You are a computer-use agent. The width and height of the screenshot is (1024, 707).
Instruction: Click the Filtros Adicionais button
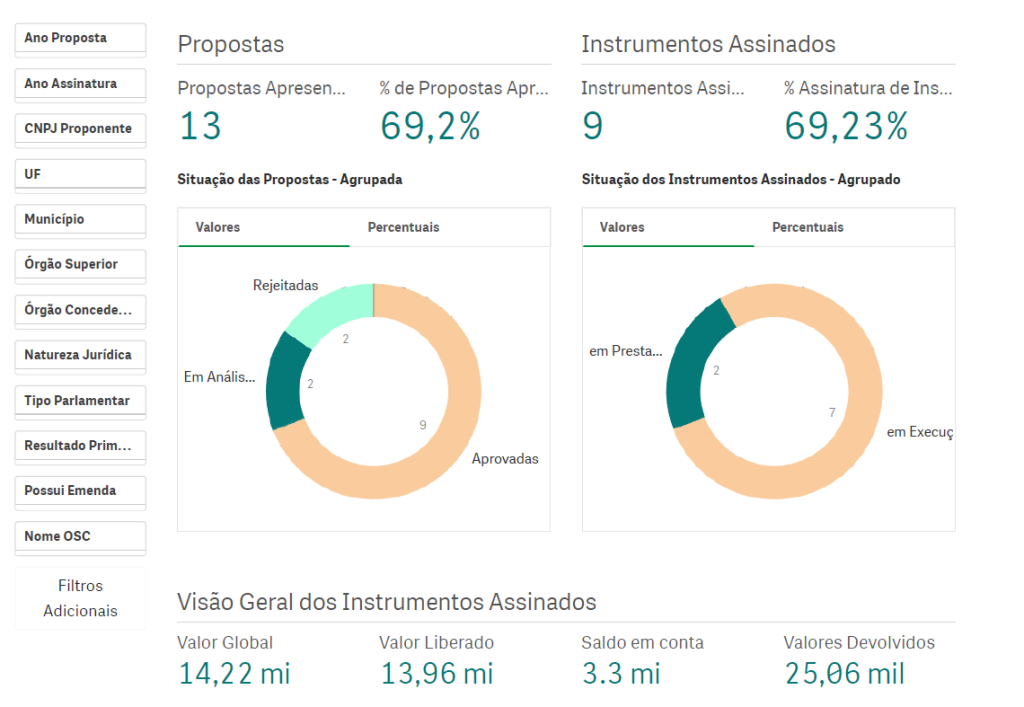80,598
